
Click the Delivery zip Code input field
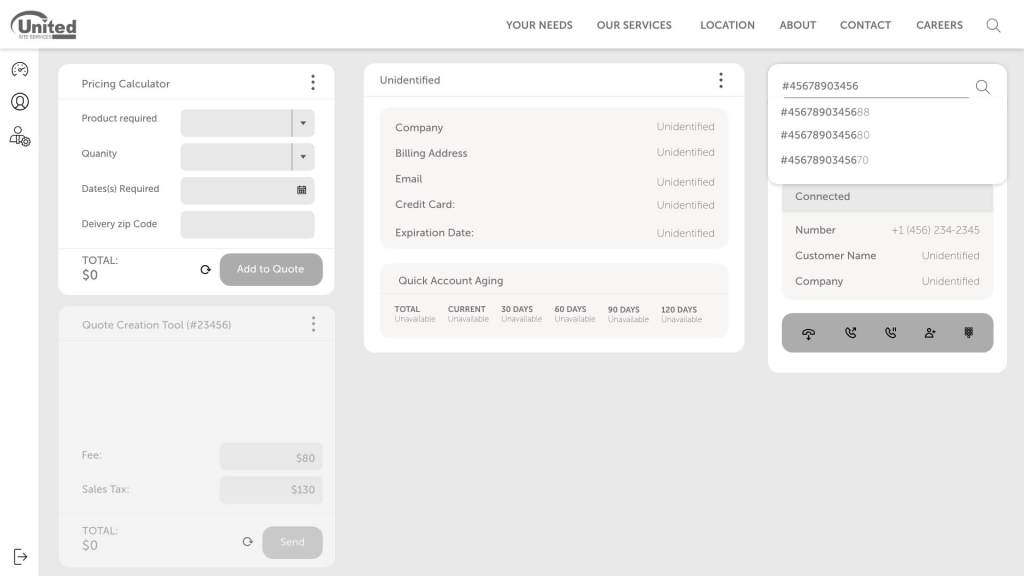[247, 224]
